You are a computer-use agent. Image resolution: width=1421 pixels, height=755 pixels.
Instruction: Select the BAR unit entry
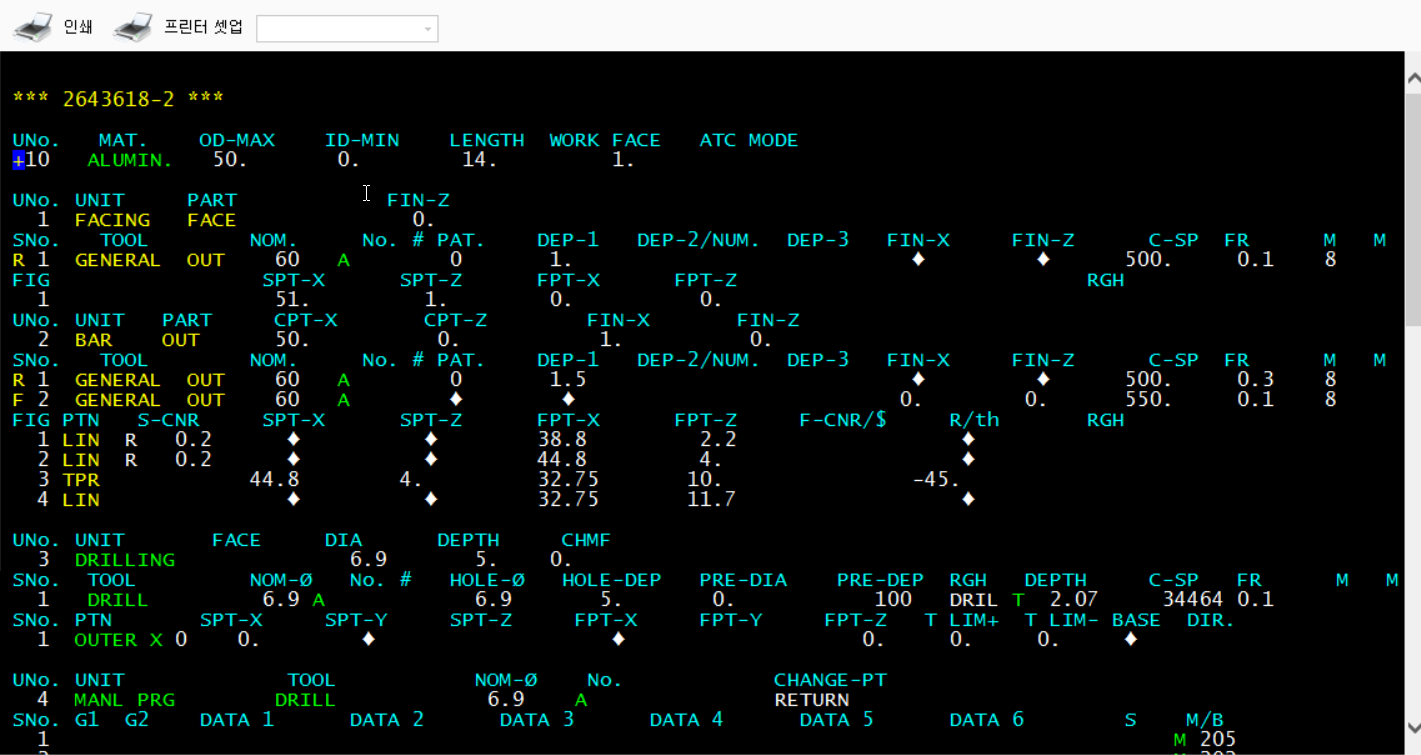[93, 340]
